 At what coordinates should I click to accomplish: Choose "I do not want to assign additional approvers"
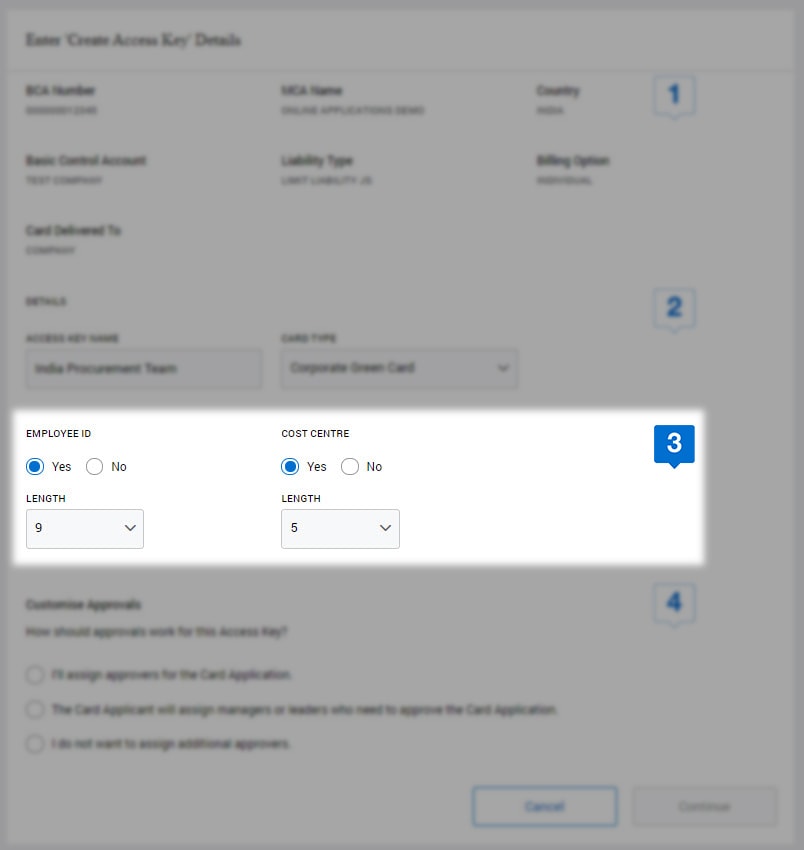pos(35,744)
